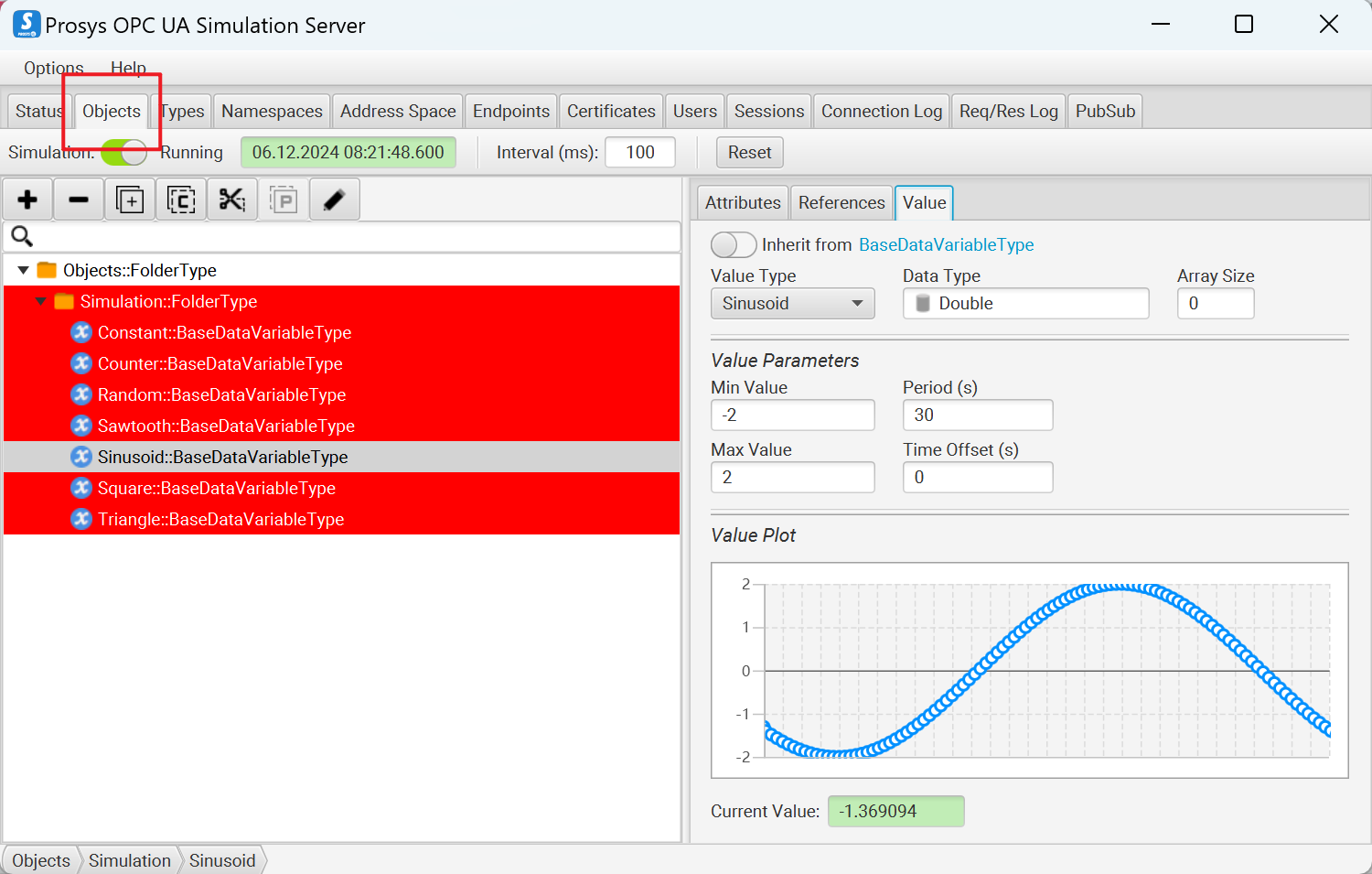
Task: Click the minus remove node icon
Action: pyautogui.click(x=79, y=200)
